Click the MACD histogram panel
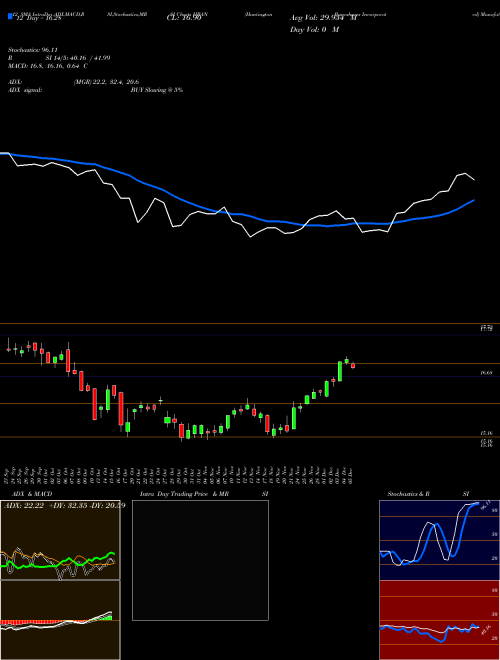Image resolution: width=500 pixels, height=660 pixels. 60,620
